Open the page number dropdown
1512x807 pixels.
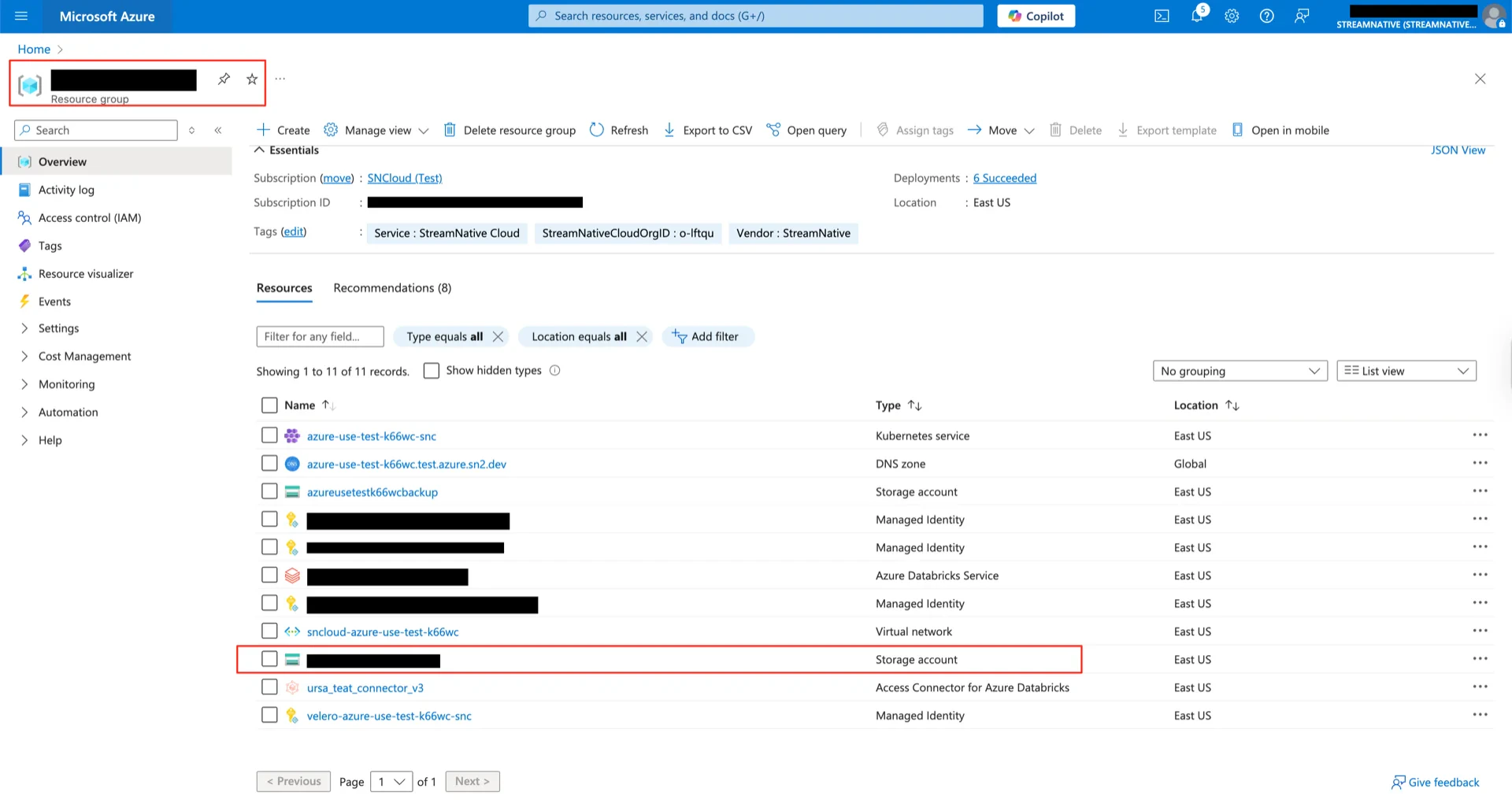click(391, 781)
